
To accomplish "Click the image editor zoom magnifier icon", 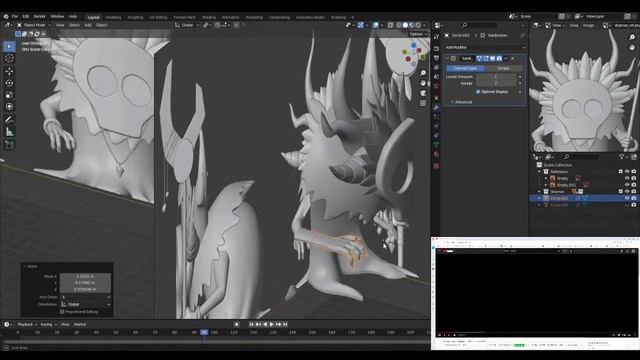I will click(x=632, y=37).
